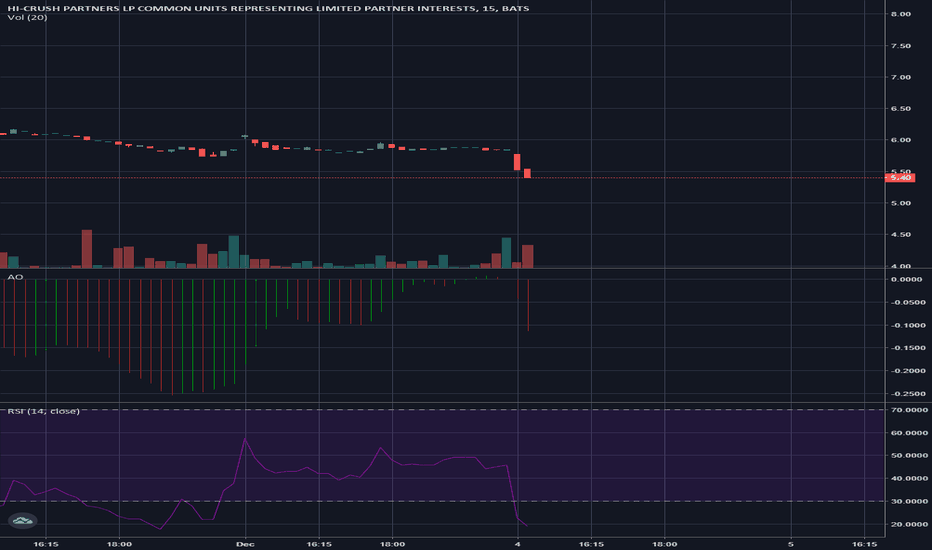Click the 6.50 price axis label
932x550 pixels.
(x=900, y=109)
